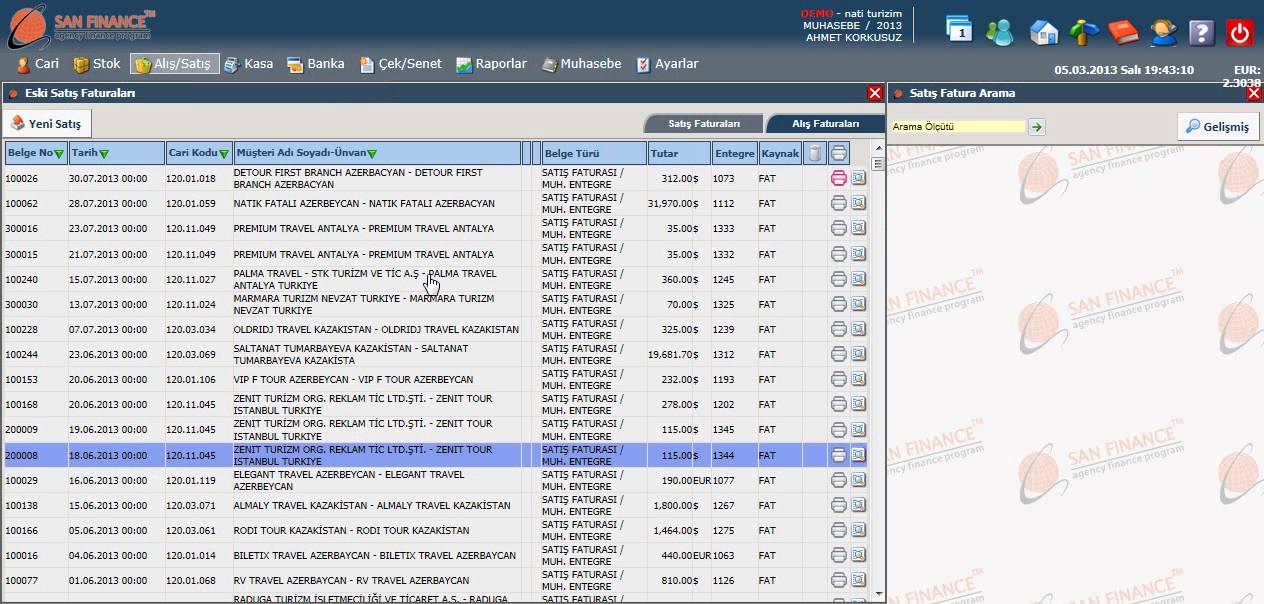Open the Çek/Senet menu
Screen dimensions: 1264x604
coord(400,63)
